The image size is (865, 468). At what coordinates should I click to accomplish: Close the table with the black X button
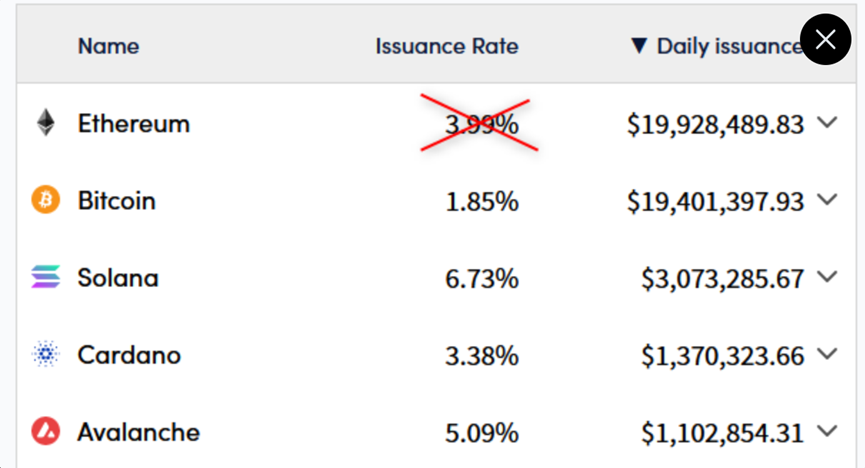pos(825,40)
